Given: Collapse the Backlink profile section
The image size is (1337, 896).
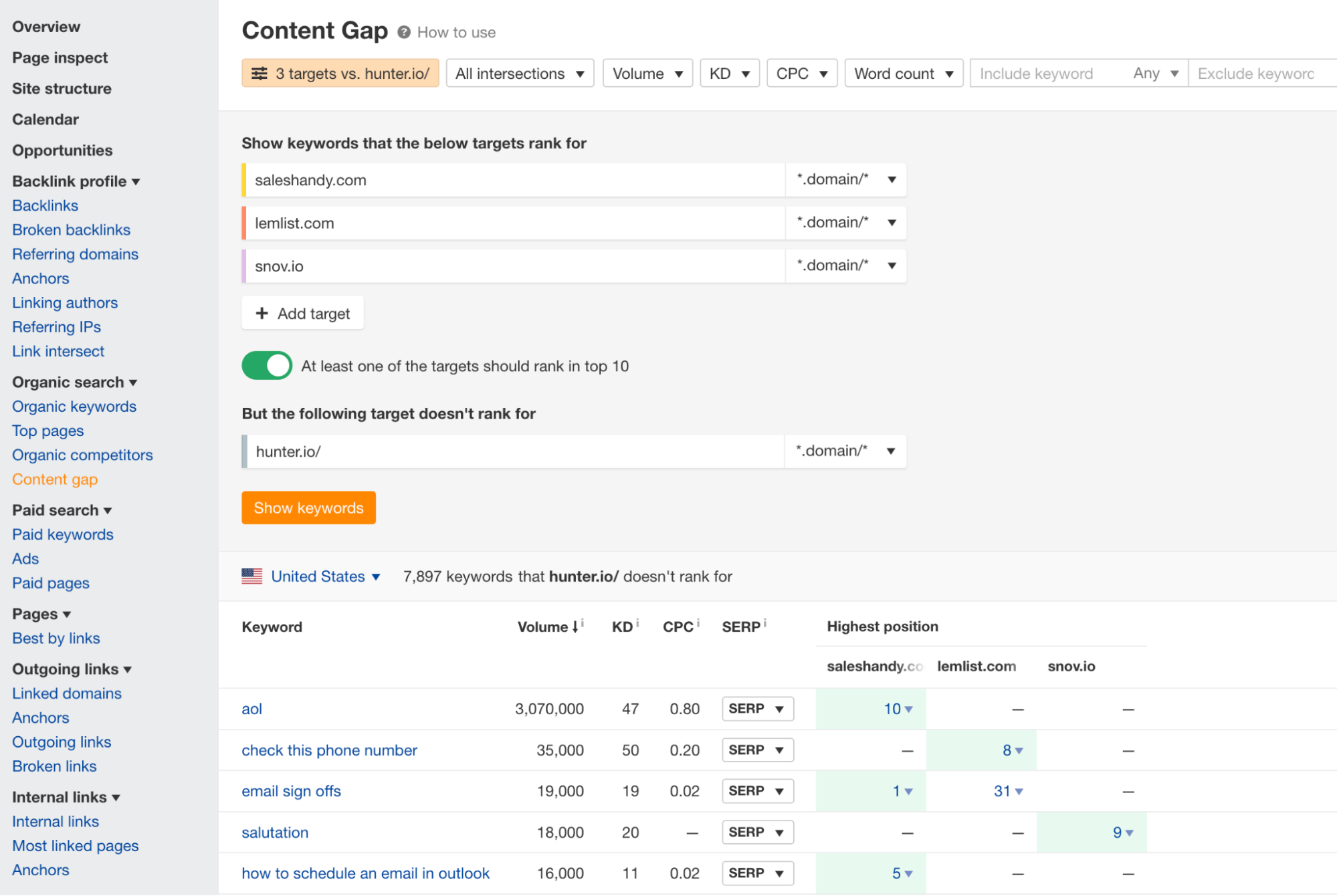Looking at the screenshot, I should coord(76,181).
